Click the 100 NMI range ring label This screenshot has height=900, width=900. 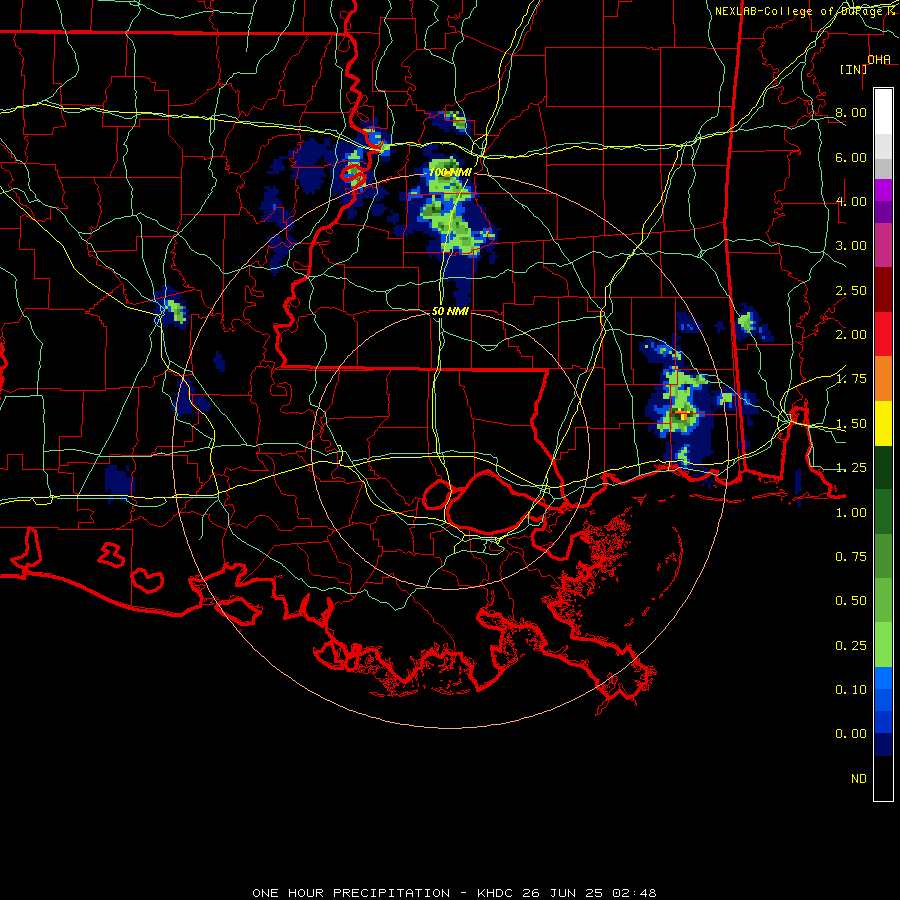click(x=450, y=172)
